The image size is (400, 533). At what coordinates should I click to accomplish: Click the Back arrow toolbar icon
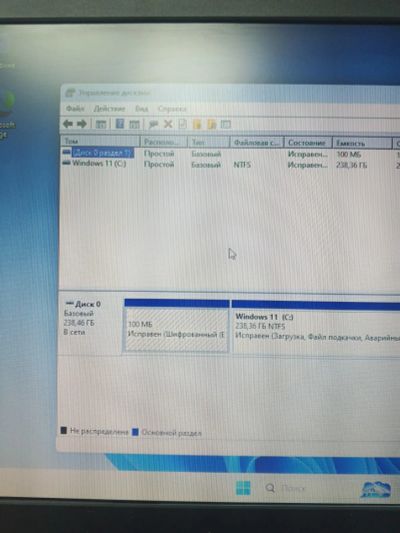point(68,124)
